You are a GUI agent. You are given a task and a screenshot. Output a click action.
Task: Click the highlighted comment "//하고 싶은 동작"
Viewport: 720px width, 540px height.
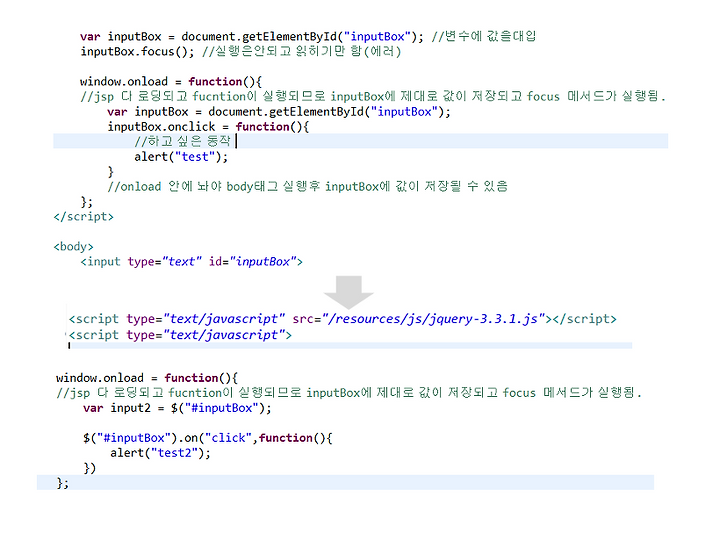tap(183, 141)
